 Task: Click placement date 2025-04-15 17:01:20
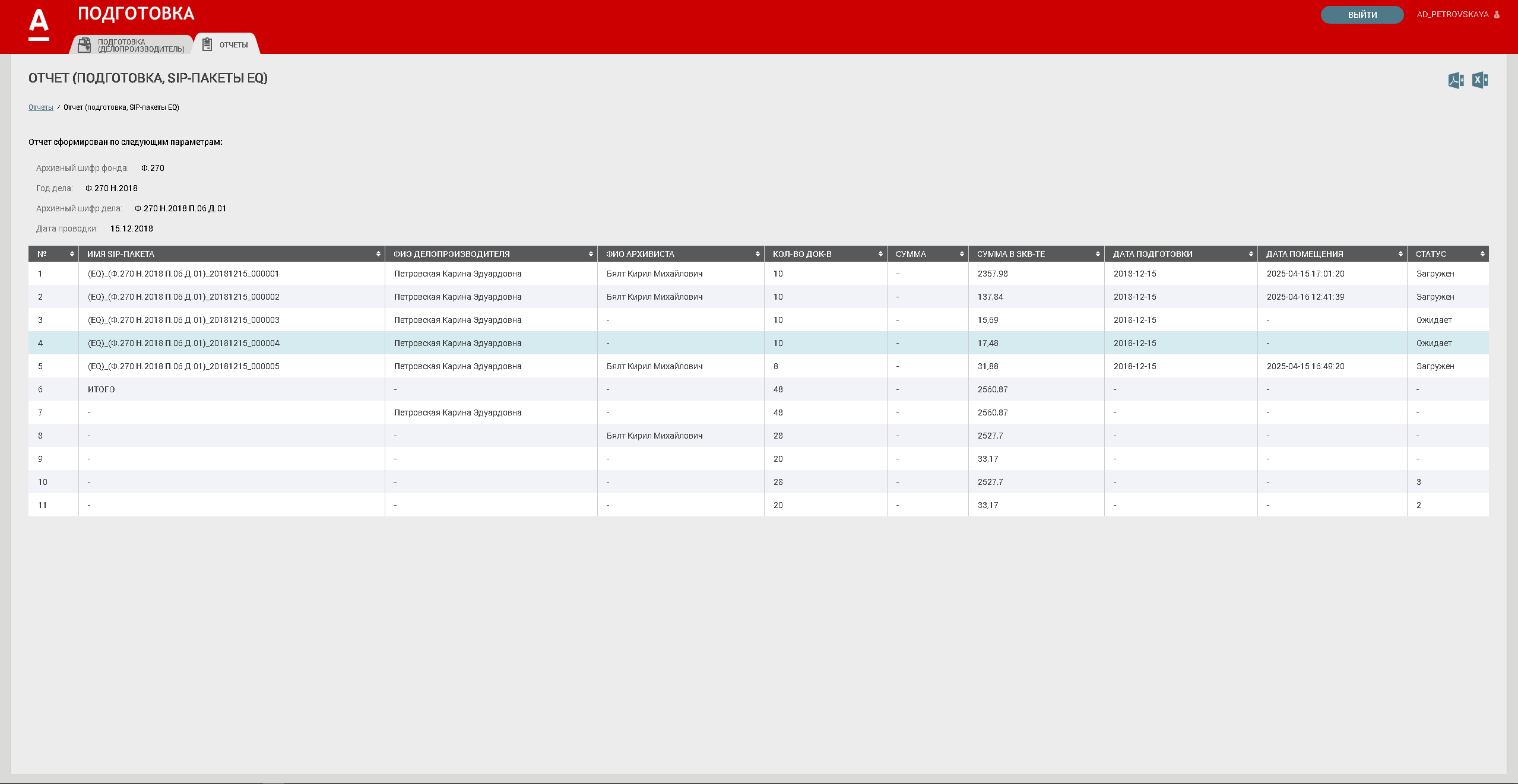1305,274
